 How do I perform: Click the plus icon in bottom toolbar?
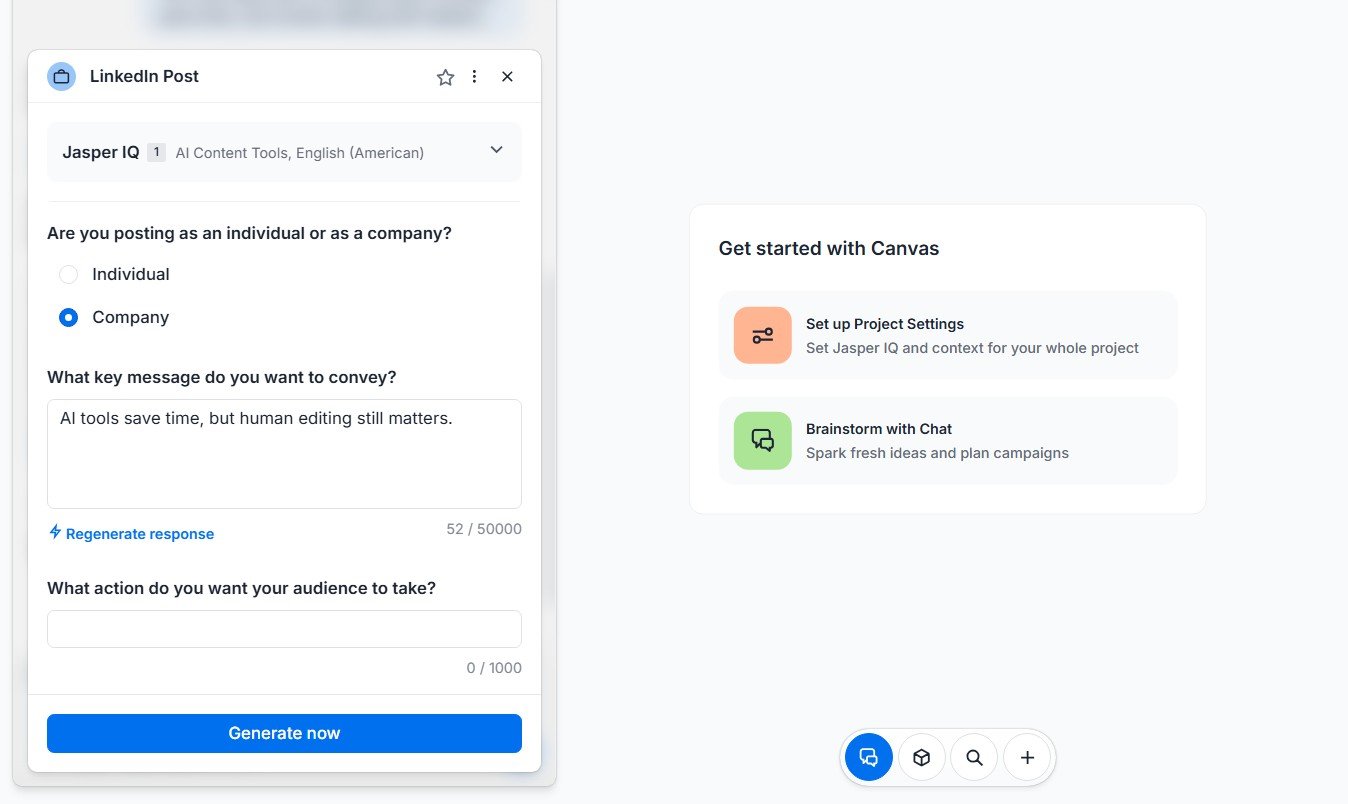pos(1027,758)
